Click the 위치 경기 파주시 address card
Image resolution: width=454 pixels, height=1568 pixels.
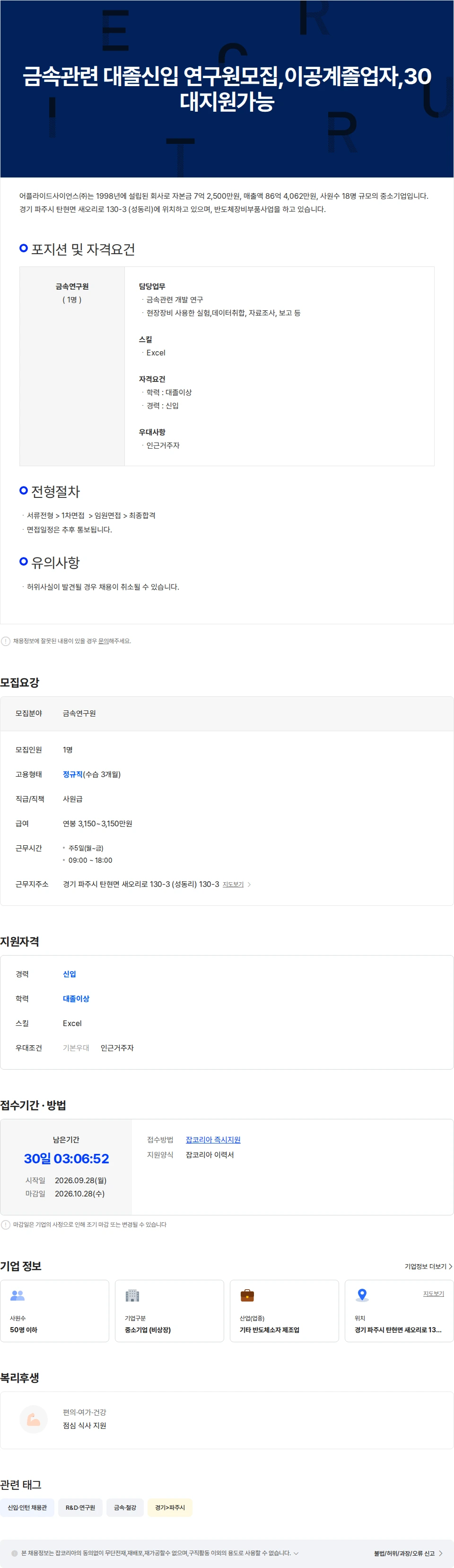pos(399,1311)
